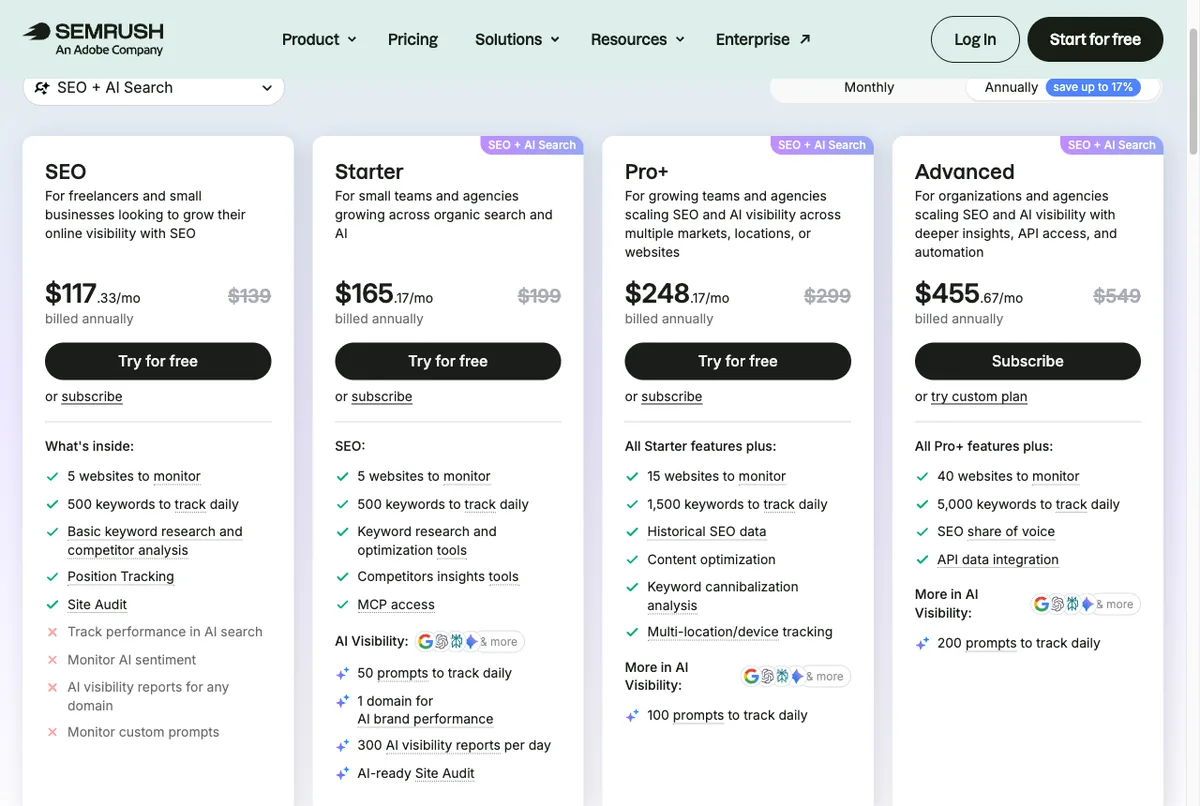The height and width of the screenshot is (806, 1200).
Task: Click the SEO + AI Search badge on Starter
Action: tap(532, 145)
